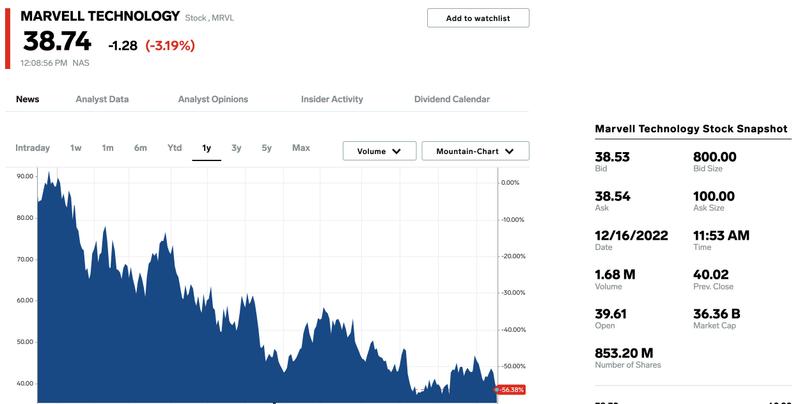Choose the 5y chart range
Viewport: 800px width, 404px height.
[x=267, y=148]
